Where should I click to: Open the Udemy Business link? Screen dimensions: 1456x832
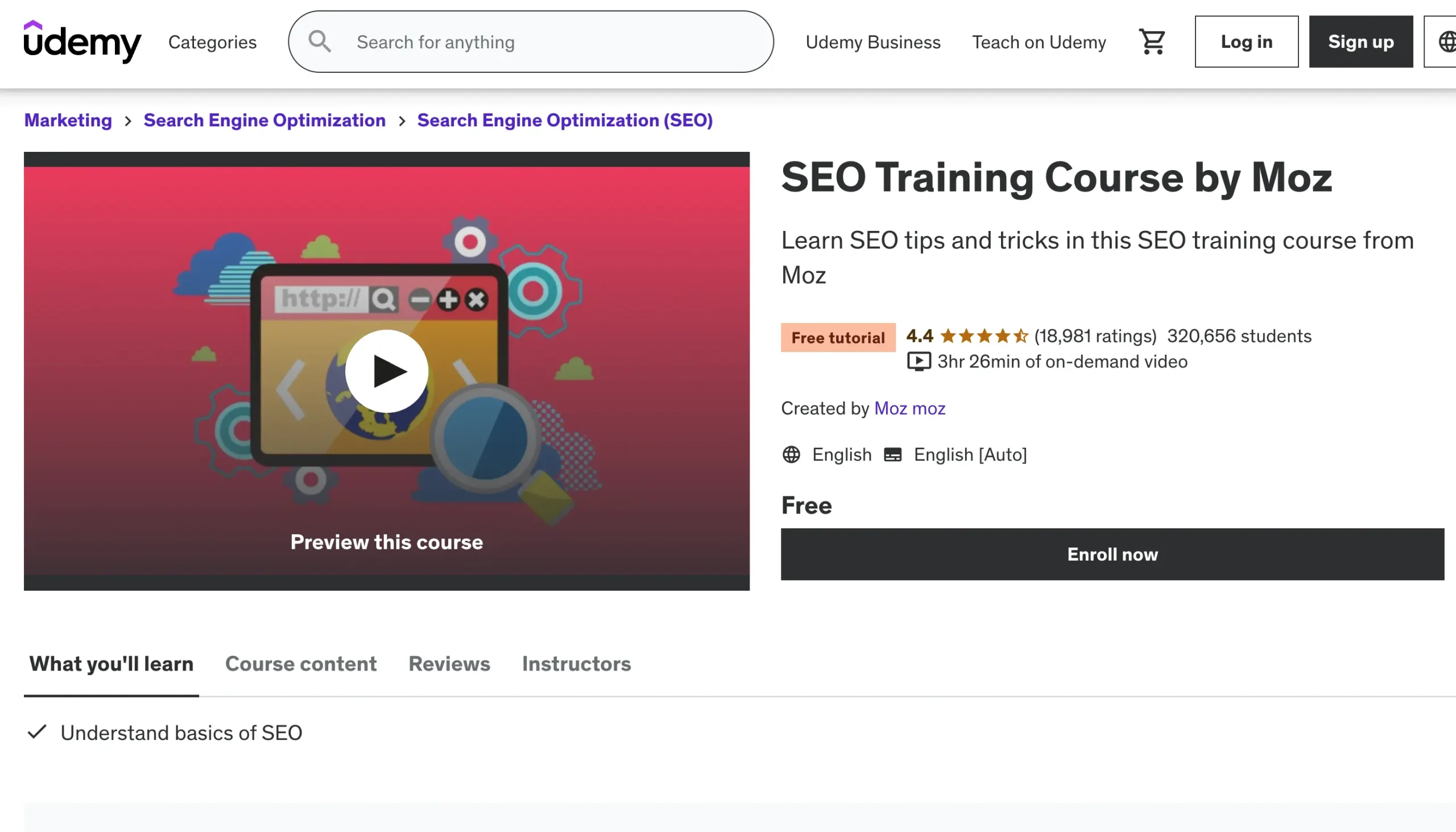[x=872, y=42]
